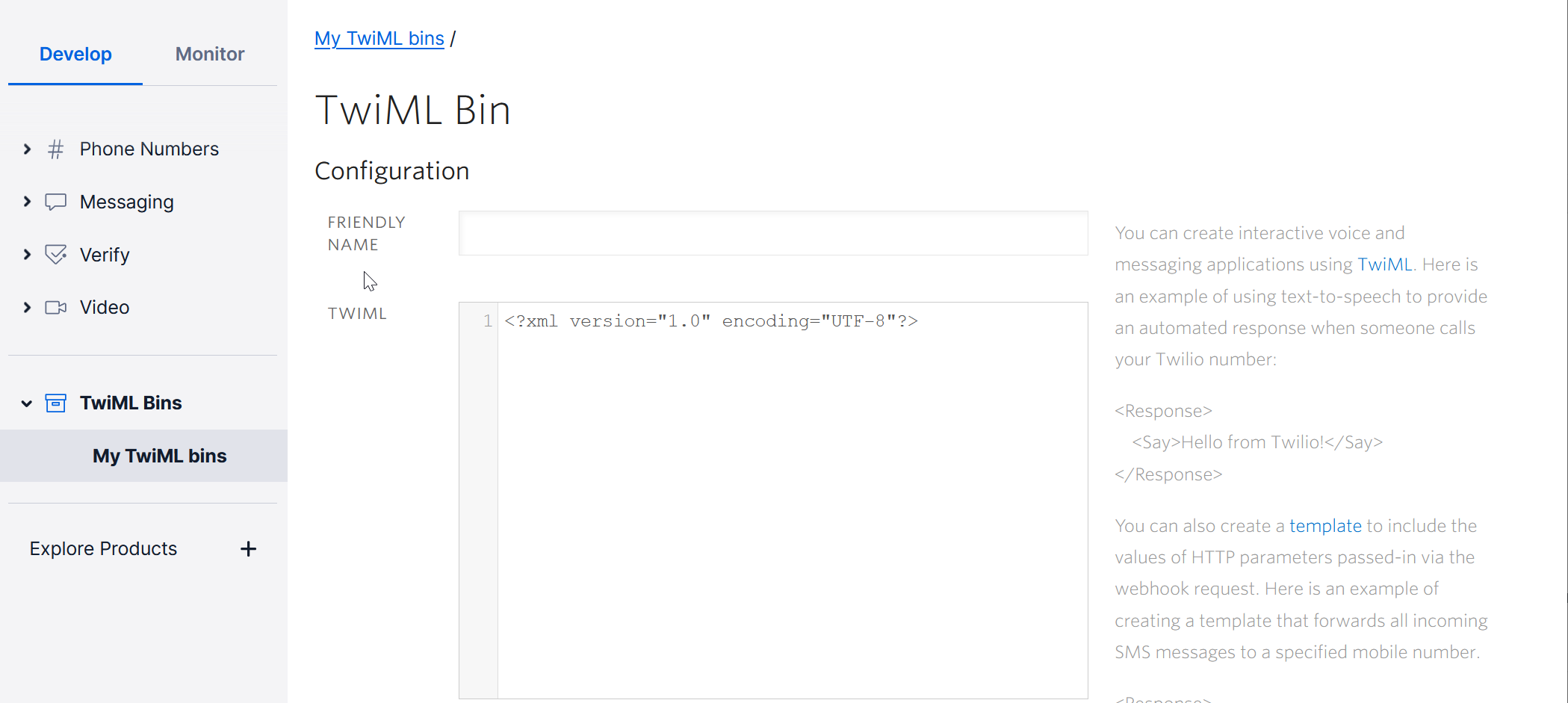Expand the Messaging section chevron
The image size is (1568, 703).
coord(27,202)
